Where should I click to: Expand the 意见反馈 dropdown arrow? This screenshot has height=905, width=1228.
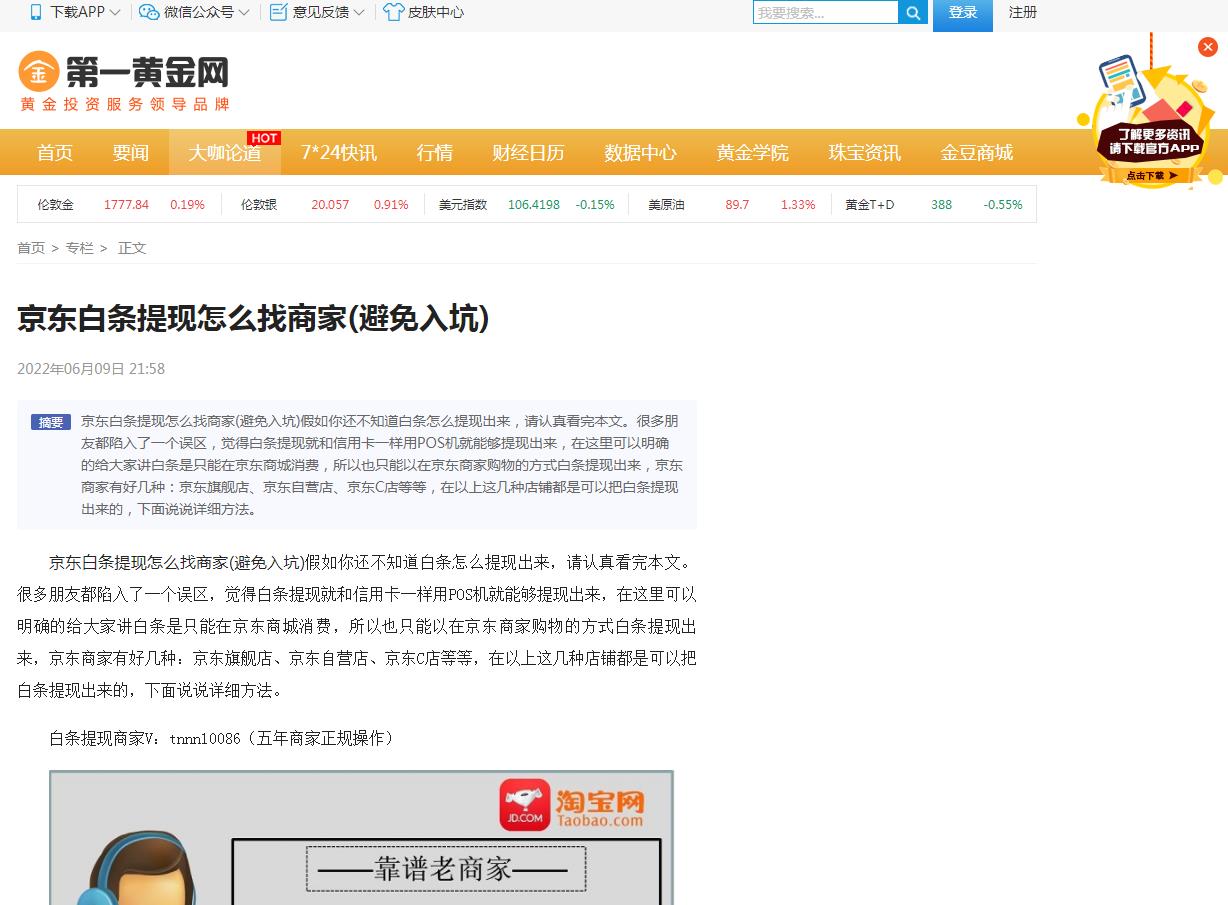(359, 13)
